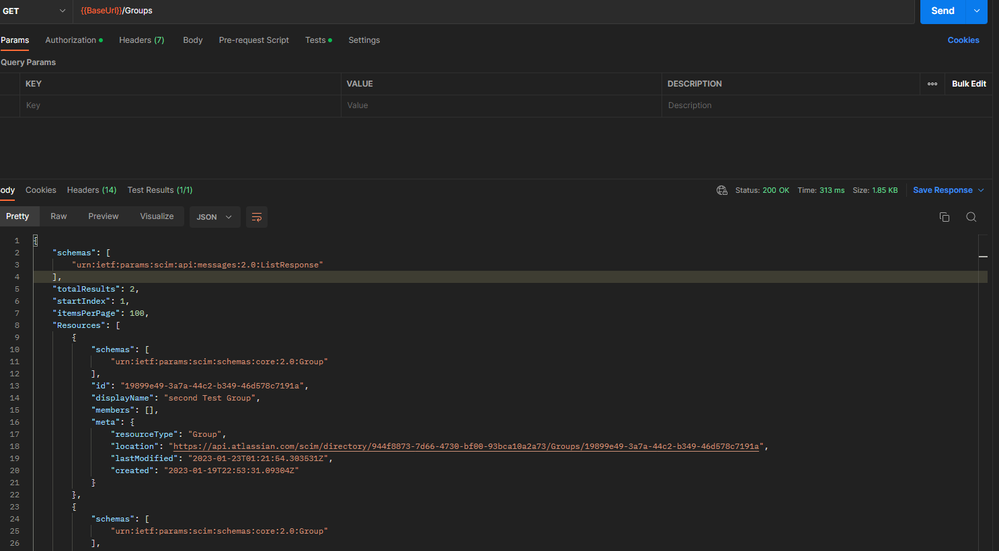Expand Save Response dropdown chevron
Viewport: 999px width, 551px height.
point(981,190)
